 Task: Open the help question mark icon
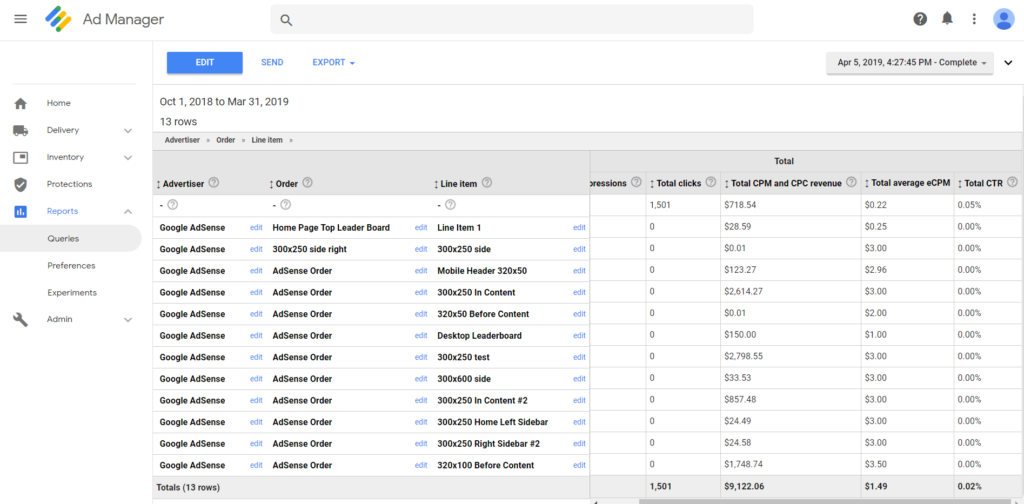click(920, 19)
